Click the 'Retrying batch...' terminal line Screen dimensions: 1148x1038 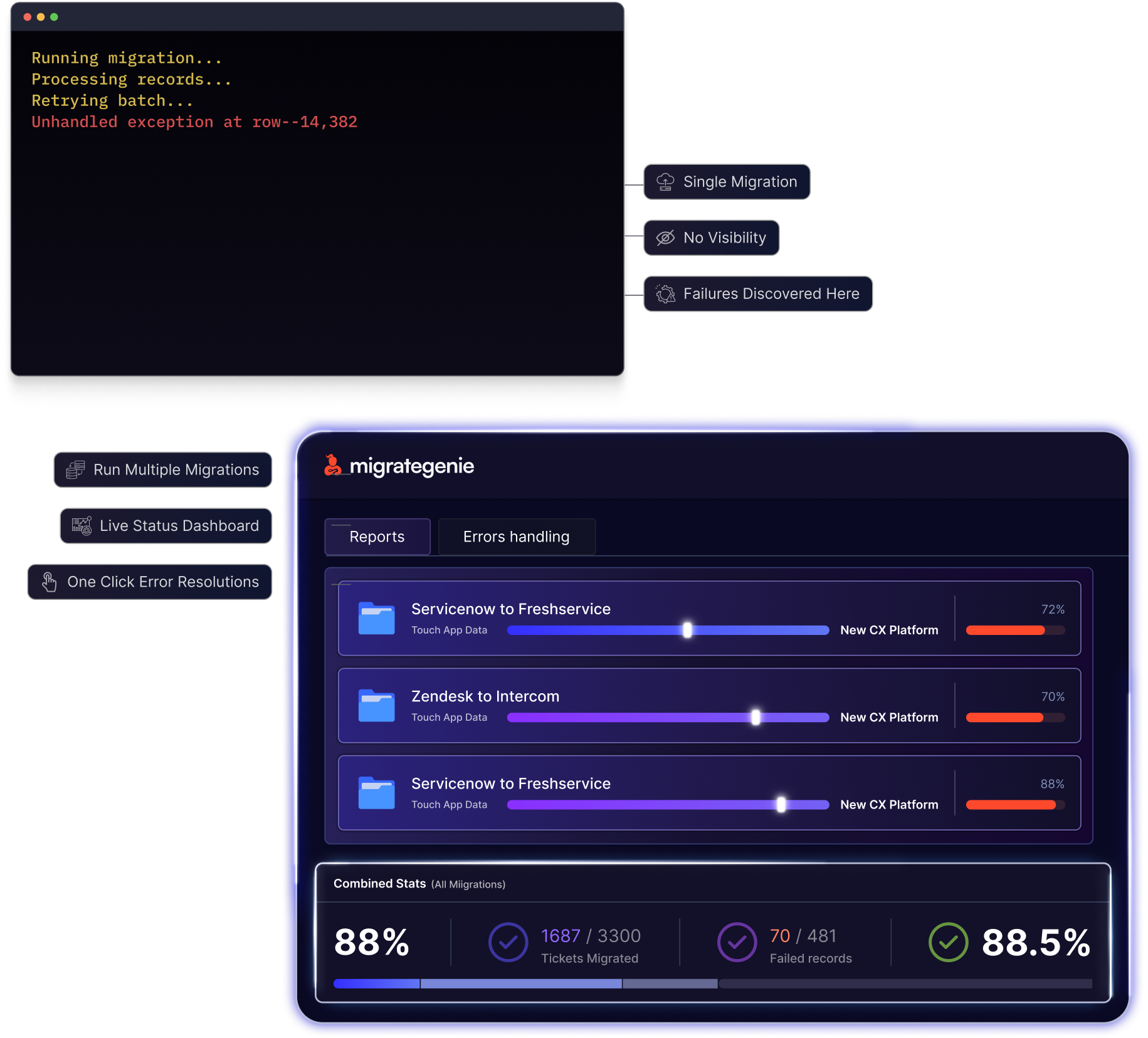tap(112, 100)
